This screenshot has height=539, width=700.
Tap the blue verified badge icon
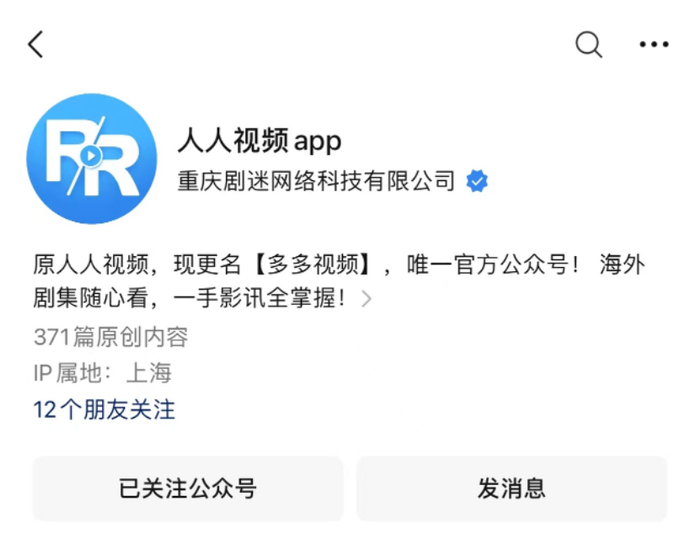click(x=477, y=181)
